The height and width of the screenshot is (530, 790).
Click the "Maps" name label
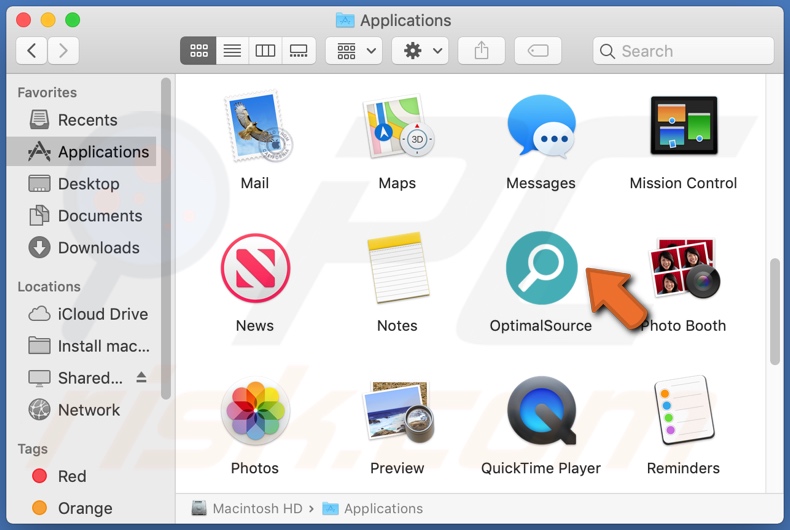pos(397,183)
